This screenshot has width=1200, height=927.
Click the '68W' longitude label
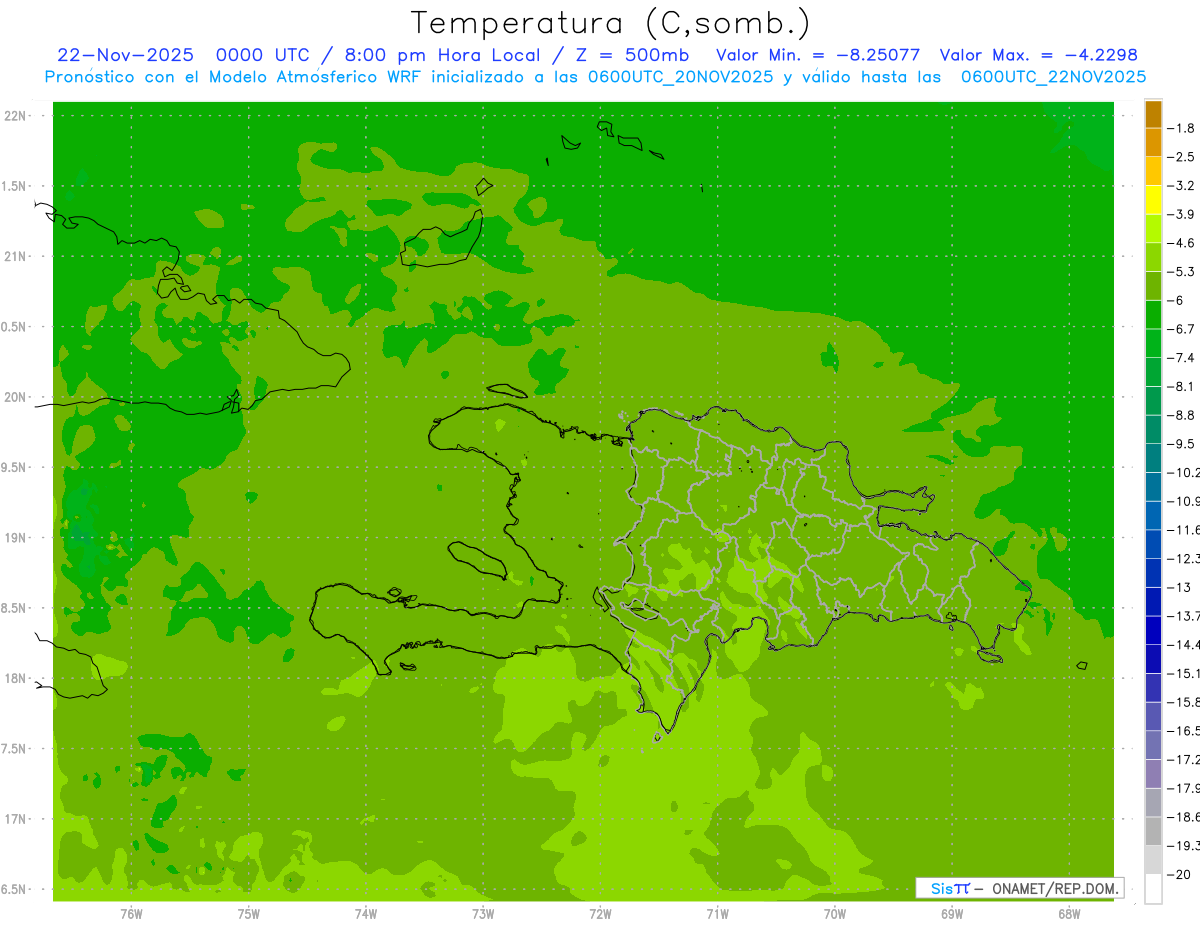tap(1069, 913)
